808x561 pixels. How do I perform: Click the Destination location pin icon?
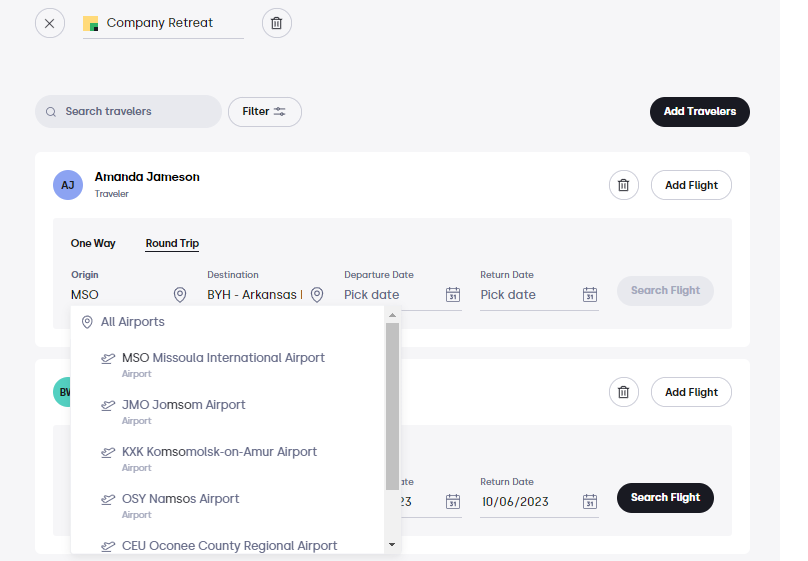[317, 295]
